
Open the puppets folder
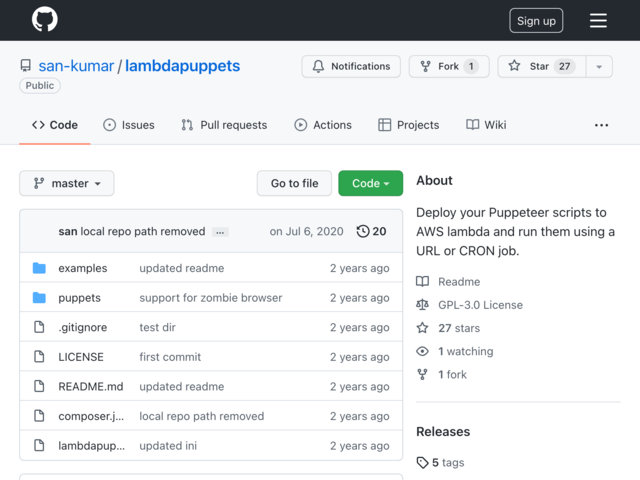pos(80,298)
